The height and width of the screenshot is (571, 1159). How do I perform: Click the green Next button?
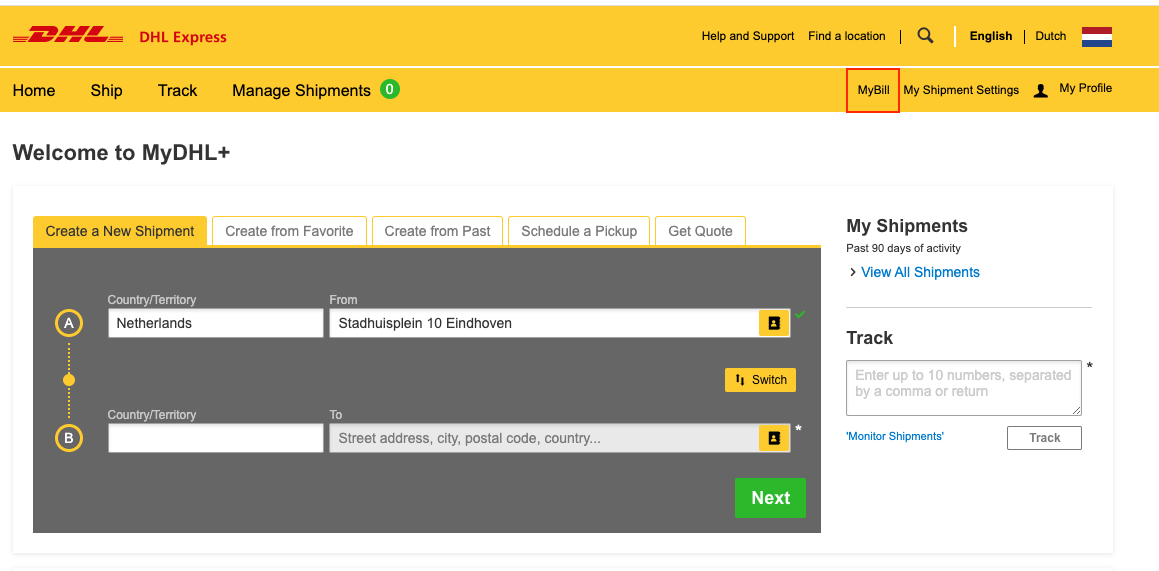point(770,498)
